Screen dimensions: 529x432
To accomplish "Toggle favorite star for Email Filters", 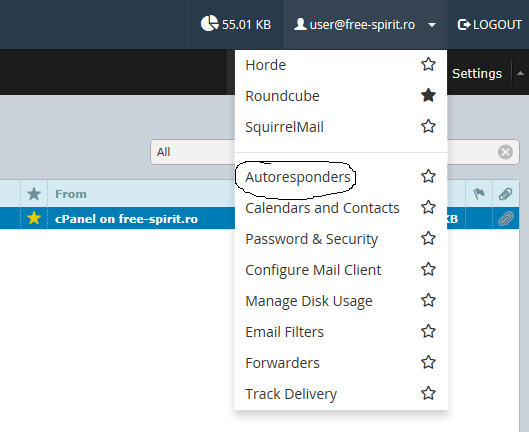I will (428, 331).
